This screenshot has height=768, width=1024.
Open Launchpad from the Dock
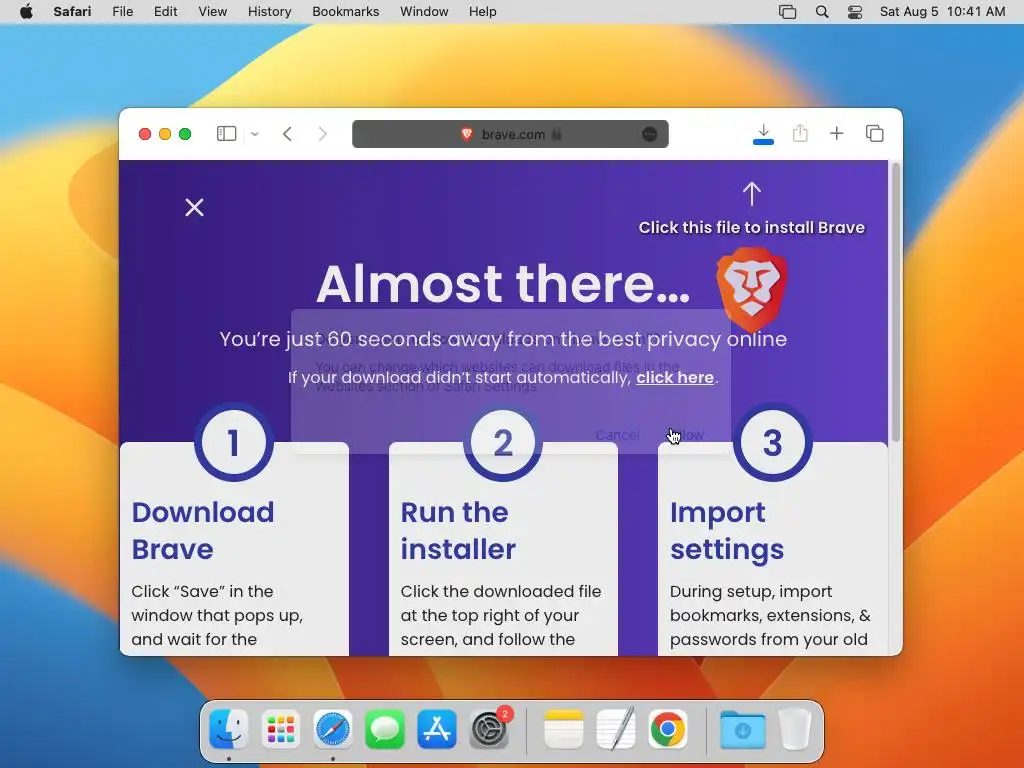coord(281,729)
